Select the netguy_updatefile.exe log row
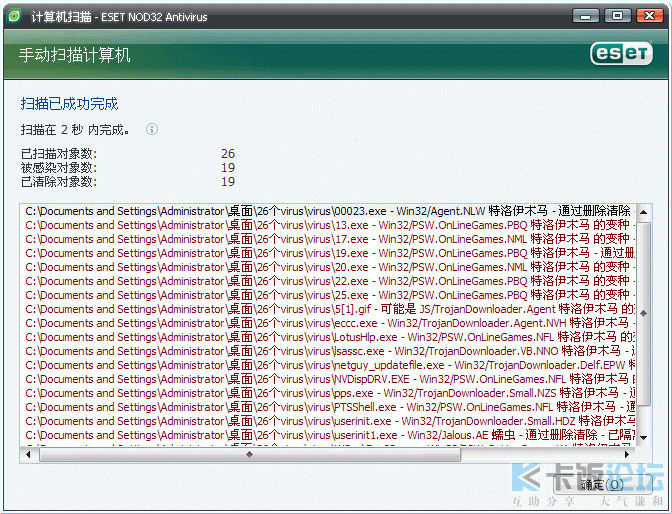Screen dimensions: 672x514 (x=329, y=365)
